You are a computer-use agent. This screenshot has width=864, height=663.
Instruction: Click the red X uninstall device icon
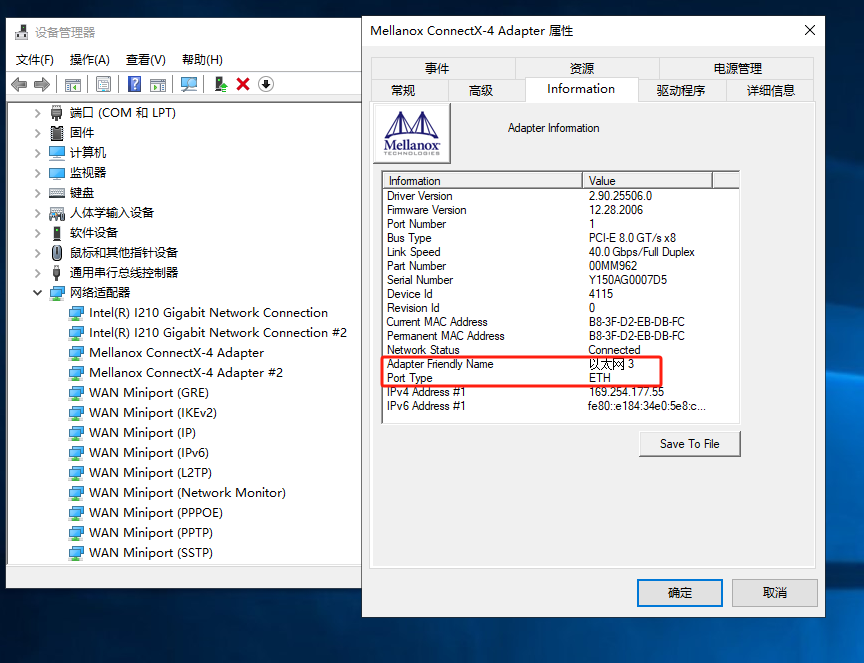click(242, 83)
